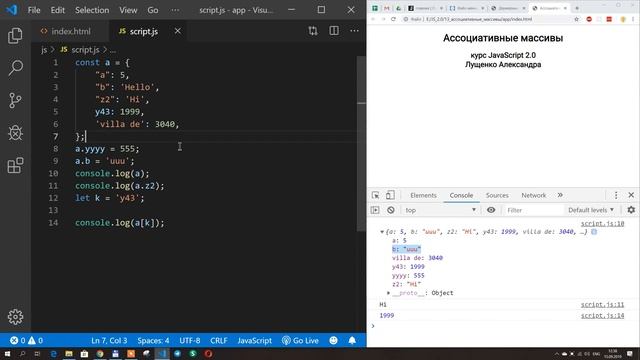Open Windows taskbar search

[22, 353]
